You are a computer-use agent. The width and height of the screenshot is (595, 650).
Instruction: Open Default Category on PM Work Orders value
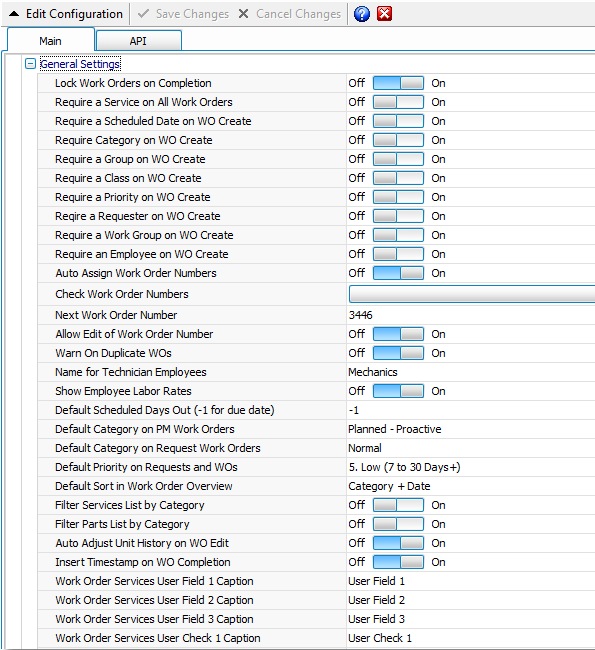click(x=471, y=429)
